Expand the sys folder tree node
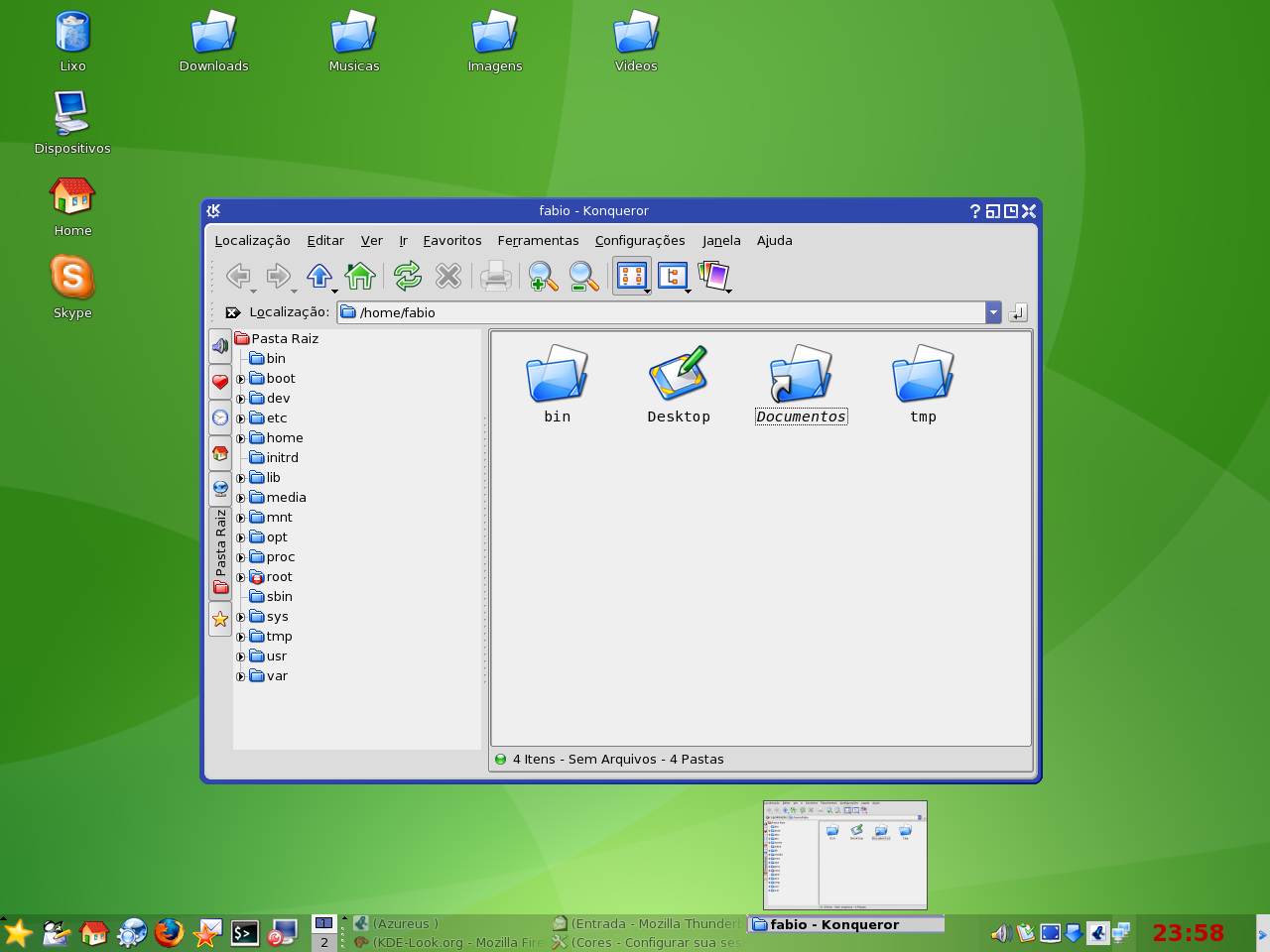1270x952 pixels. [x=240, y=617]
